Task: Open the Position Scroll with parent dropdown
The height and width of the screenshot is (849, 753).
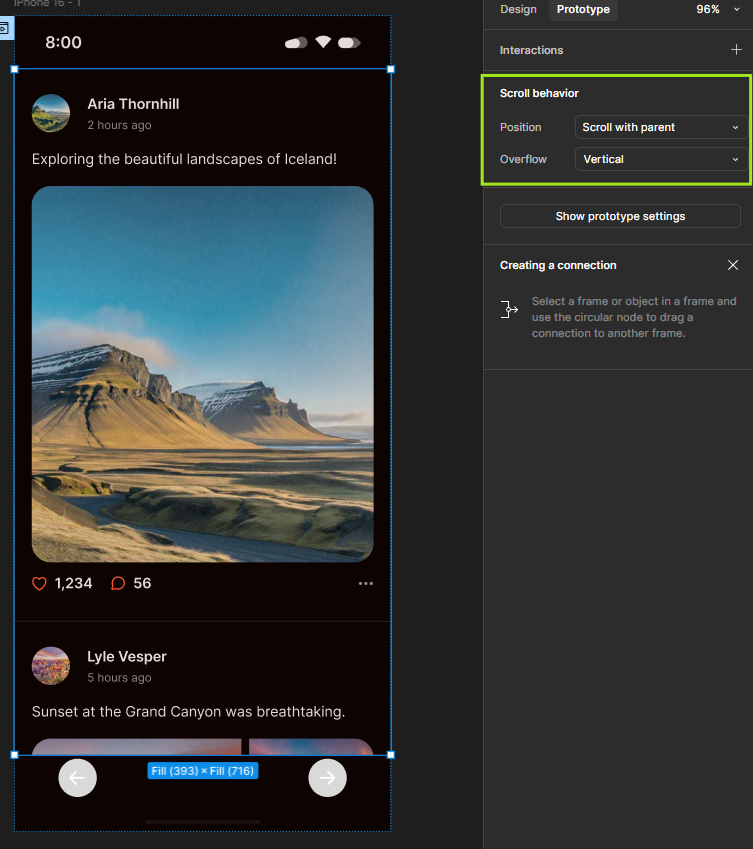Action: tap(661, 127)
